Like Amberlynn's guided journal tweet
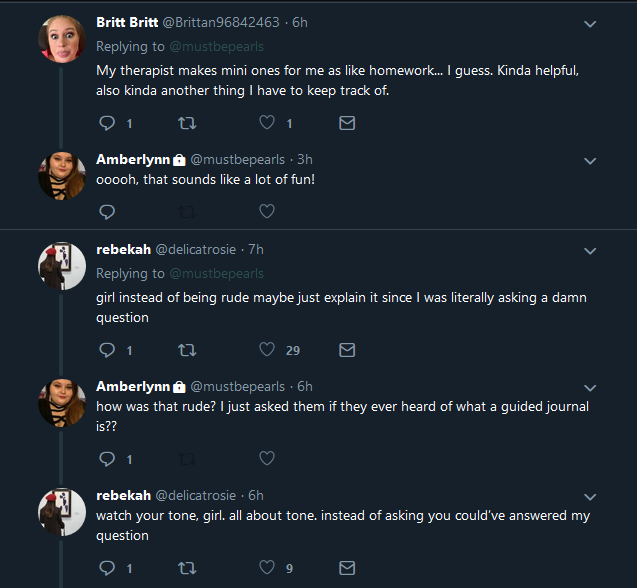Screen dimensions: 637x588 (267, 458)
